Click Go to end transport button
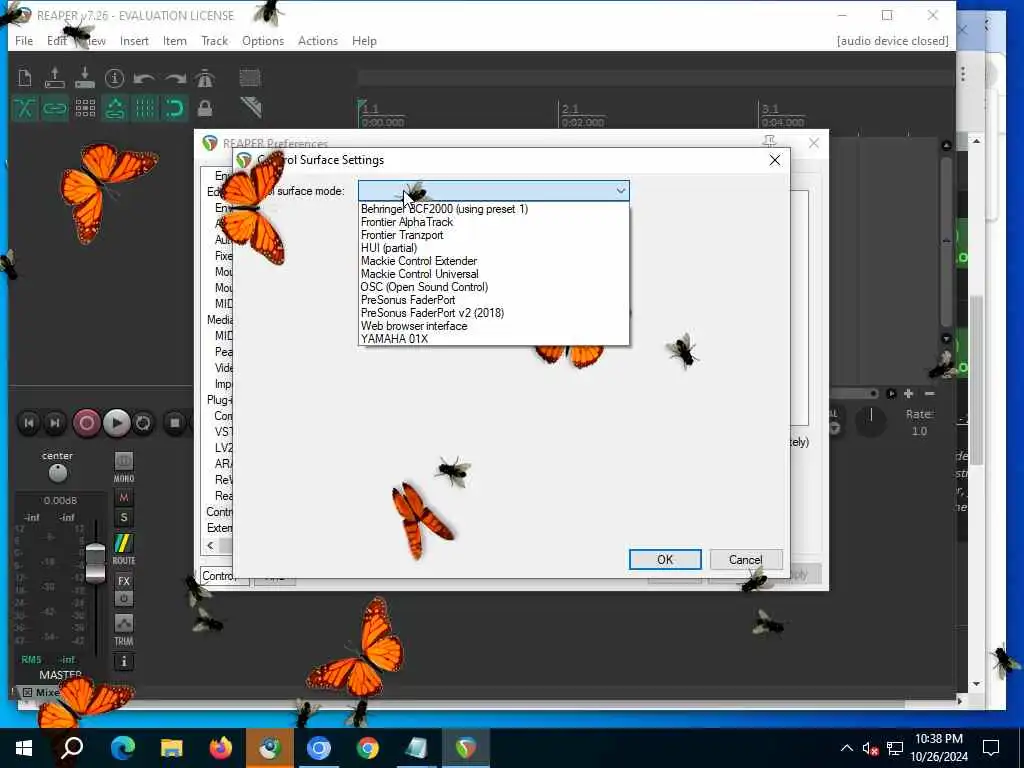1024x768 pixels. pos(56,423)
